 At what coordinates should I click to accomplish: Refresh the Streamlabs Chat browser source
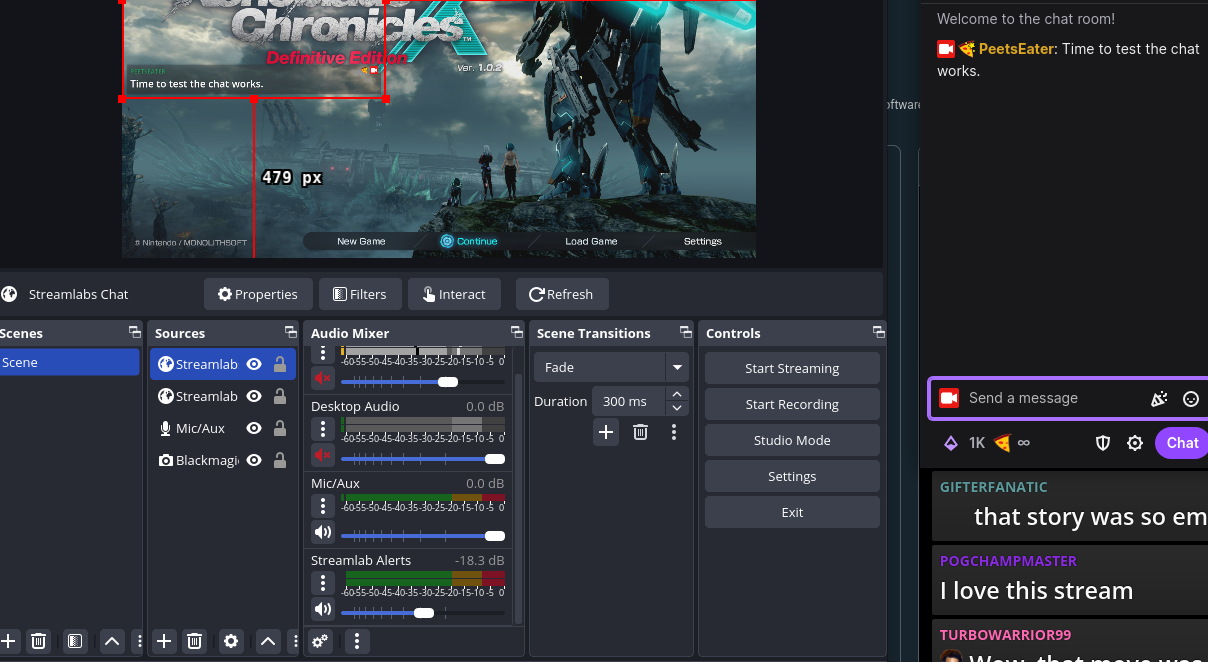pos(561,294)
